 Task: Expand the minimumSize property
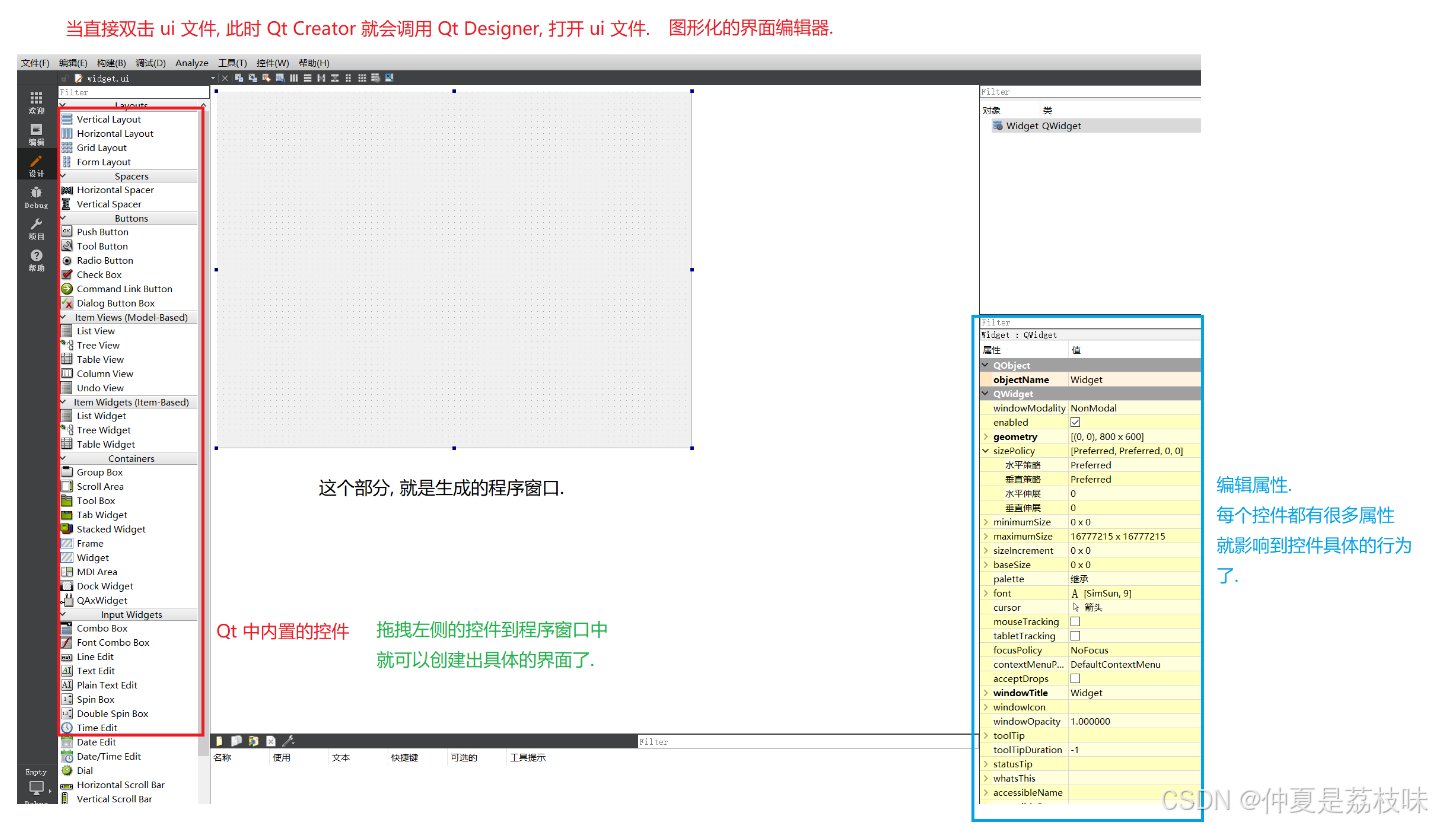986,522
